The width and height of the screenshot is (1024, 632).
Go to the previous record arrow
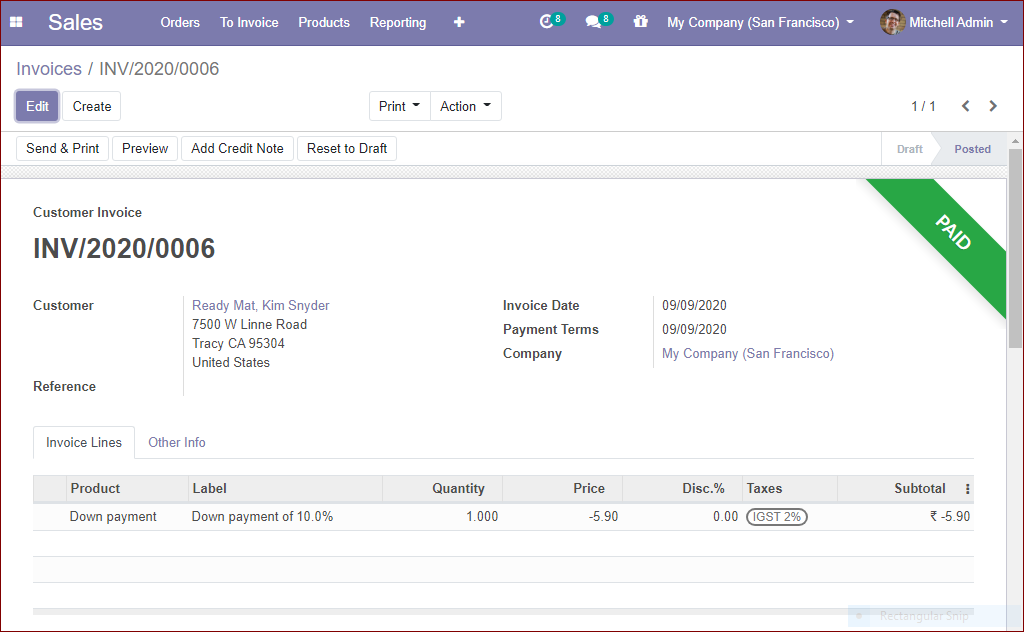tap(965, 106)
